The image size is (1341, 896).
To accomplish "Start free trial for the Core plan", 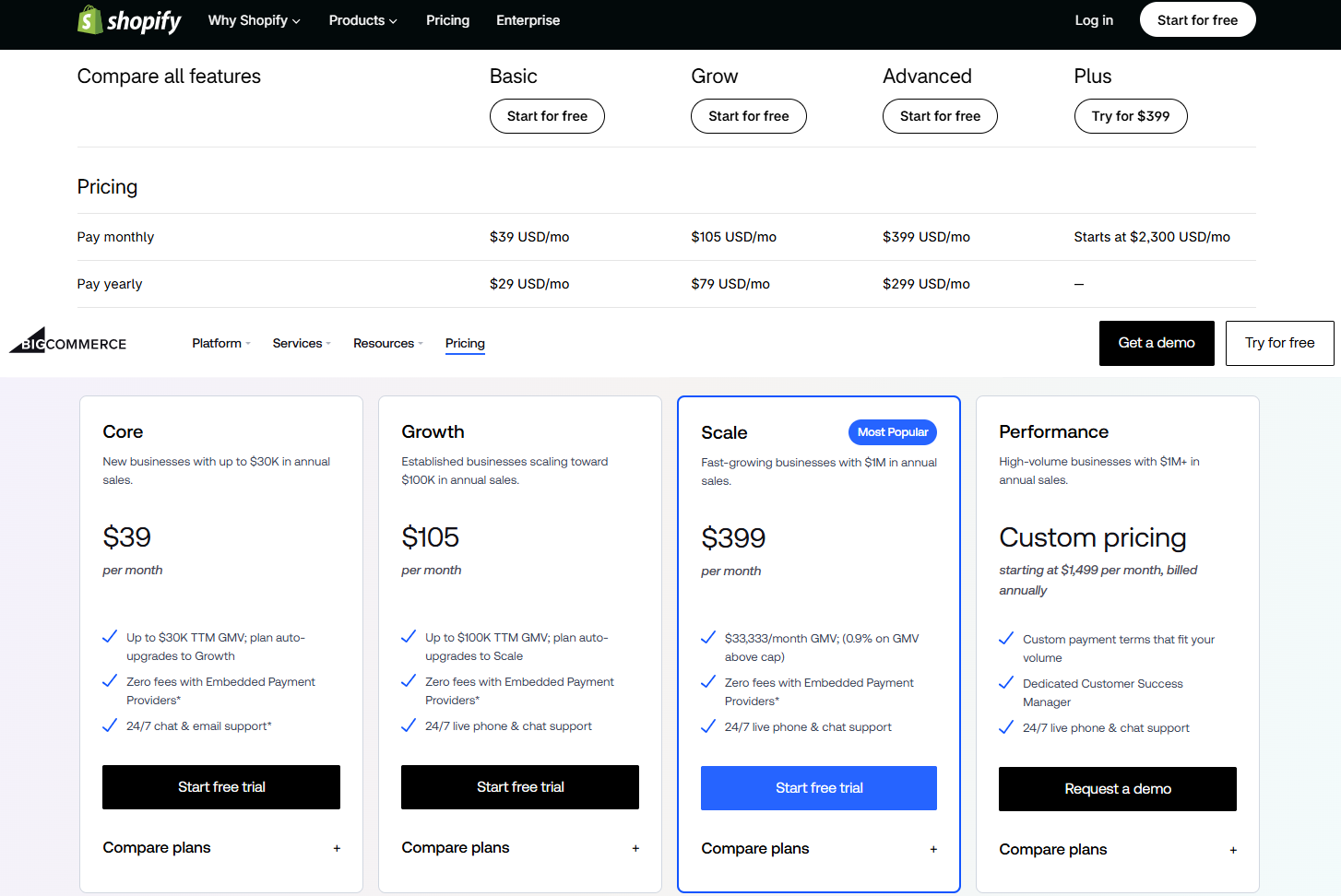I will click(221, 787).
